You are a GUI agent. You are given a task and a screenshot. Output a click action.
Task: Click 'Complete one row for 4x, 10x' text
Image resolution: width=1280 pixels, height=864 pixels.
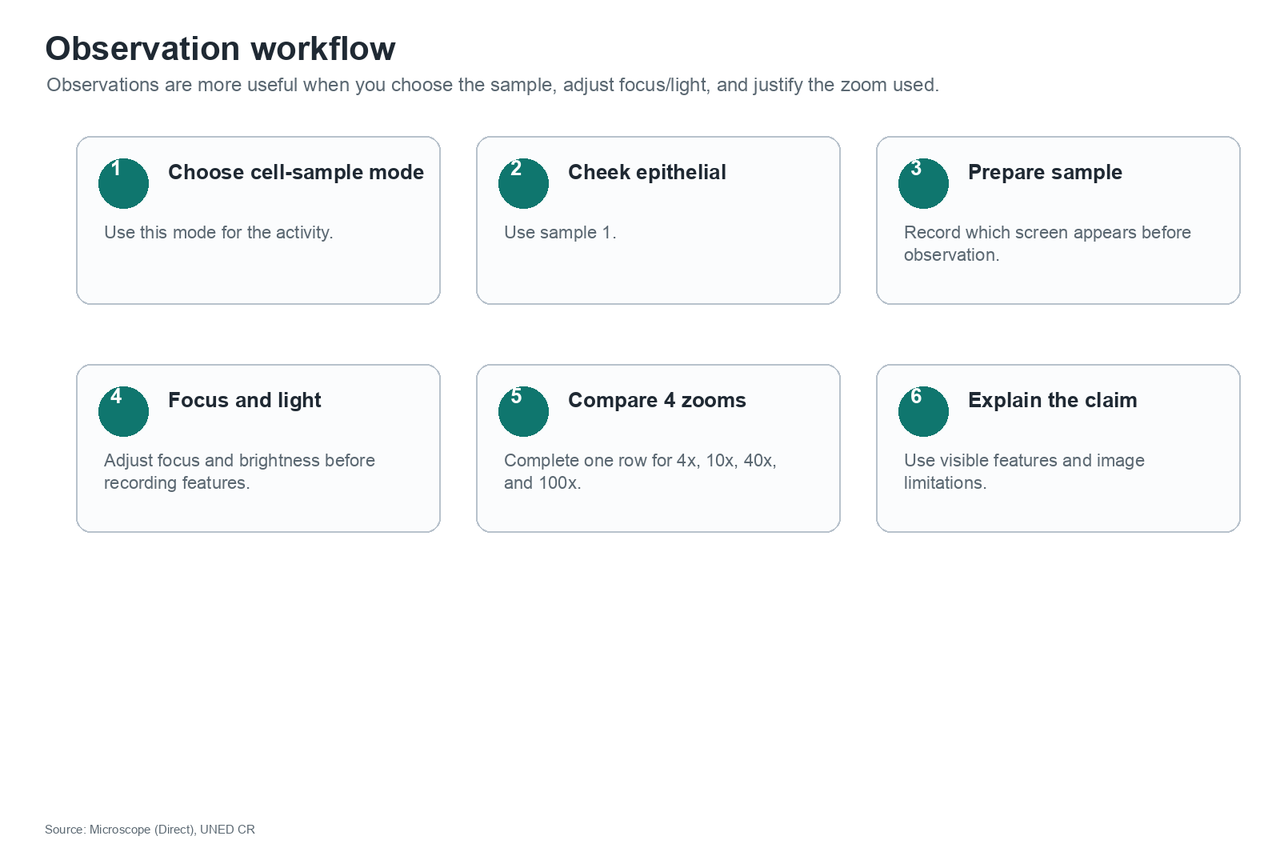point(640,471)
